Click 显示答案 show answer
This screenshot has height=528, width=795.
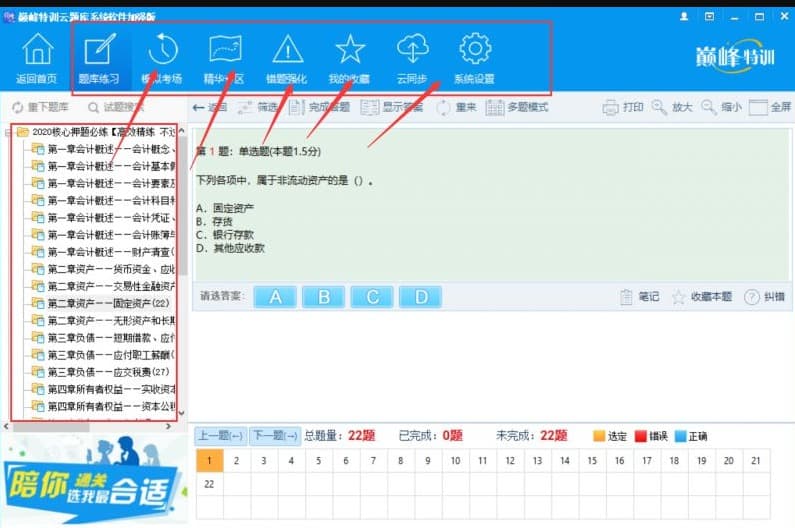[392, 107]
